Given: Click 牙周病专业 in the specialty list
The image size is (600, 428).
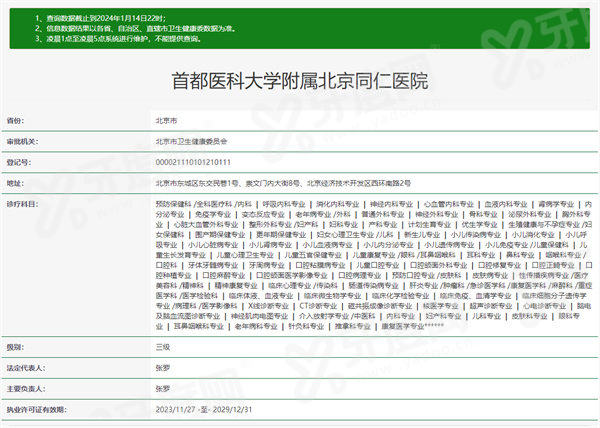Looking at the screenshot, I should click(x=266, y=265).
